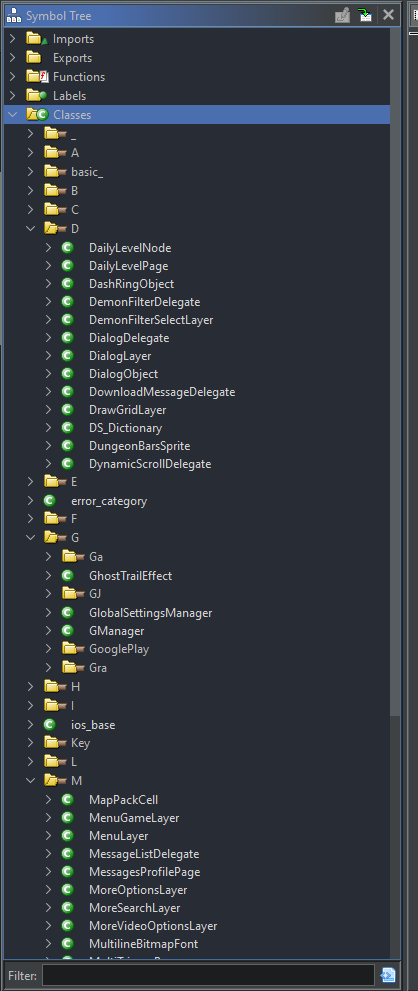This screenshot has width=418, height=991.
Task: Select the F folder row
Action: point(196,519)
